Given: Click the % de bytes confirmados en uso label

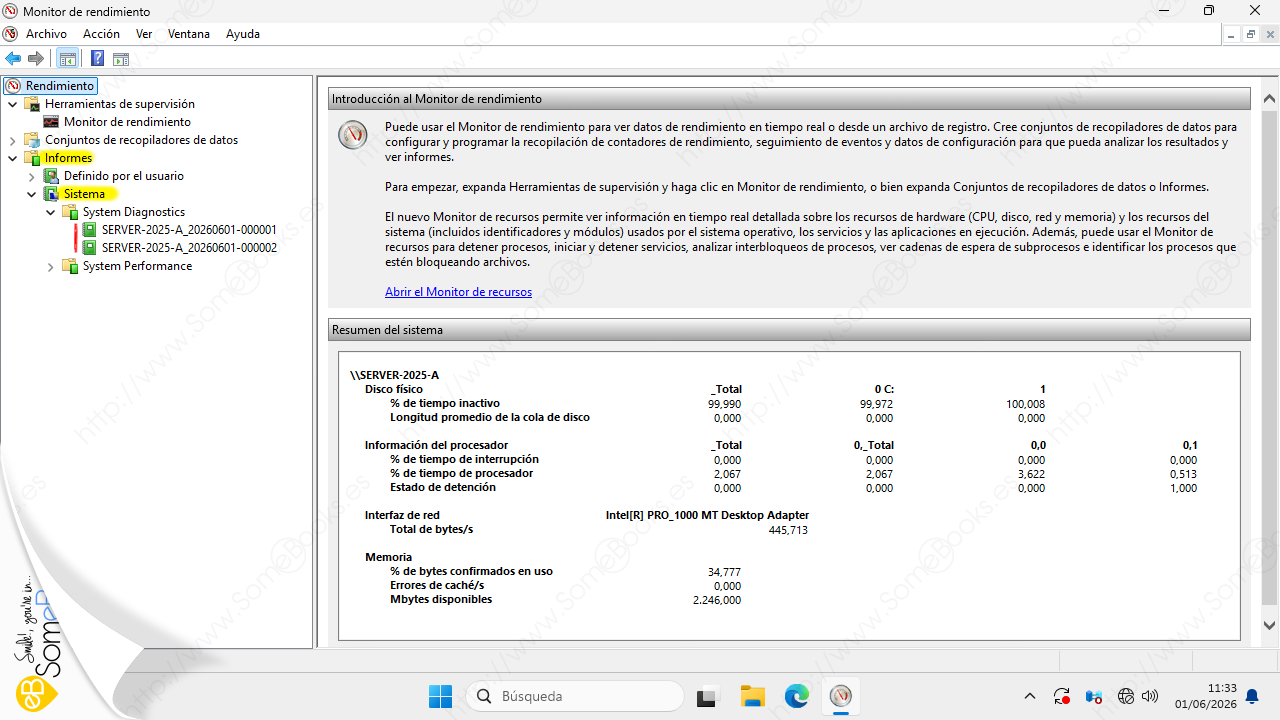Looking at the screenshot, I should 471,571.
